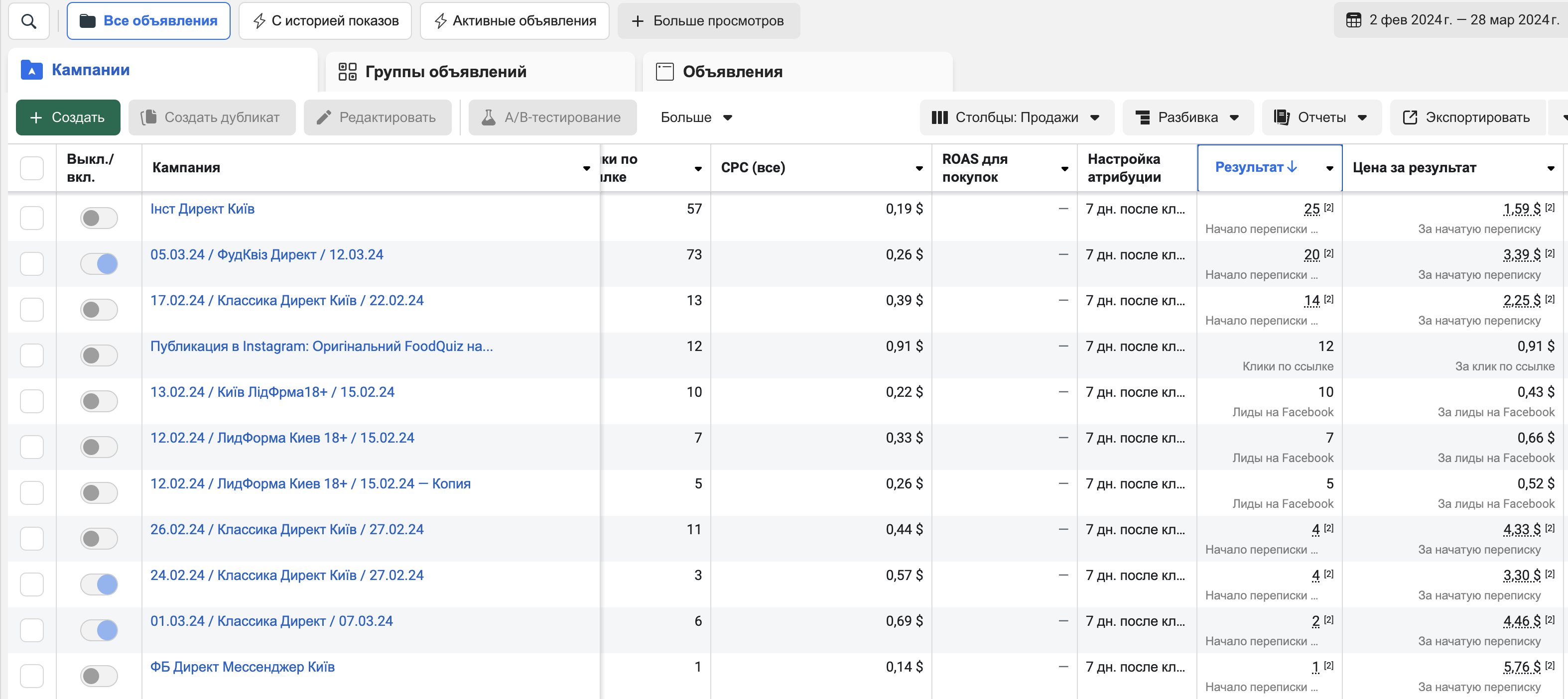This screenshot has width=1568, height=699.
Task: Click the sort arrow beside Результат
Action: (x=1292, y=167)
